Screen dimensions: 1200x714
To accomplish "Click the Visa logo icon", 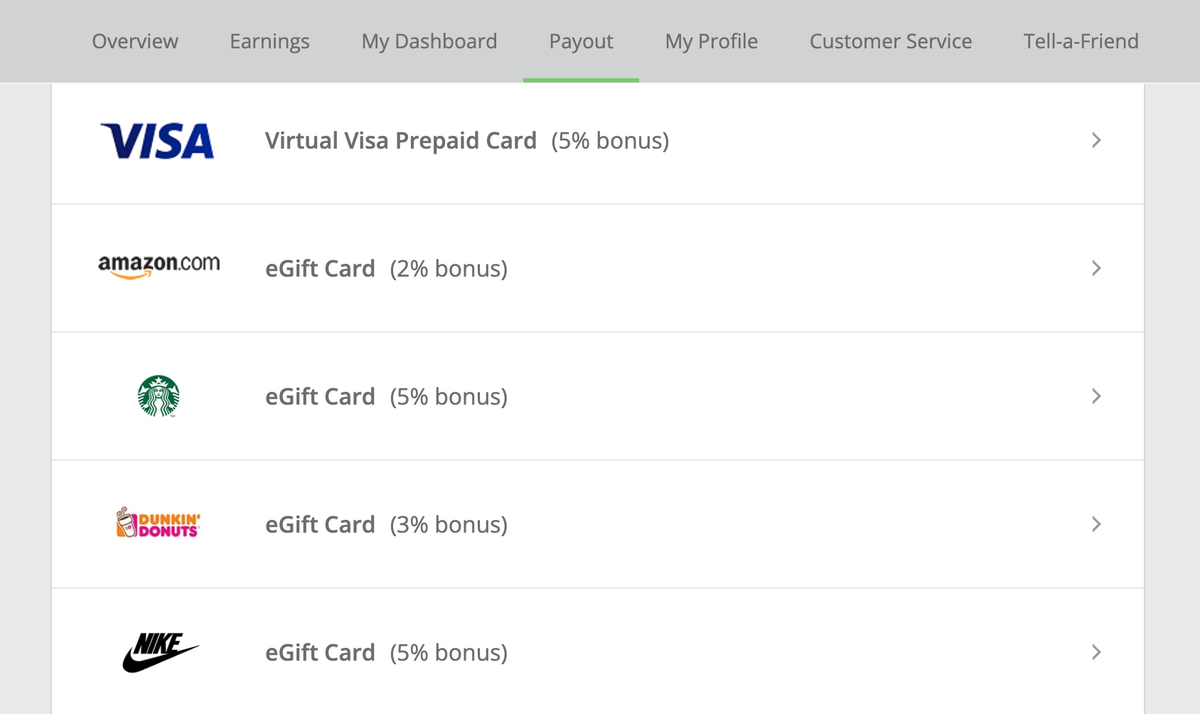I will point(157,140).
